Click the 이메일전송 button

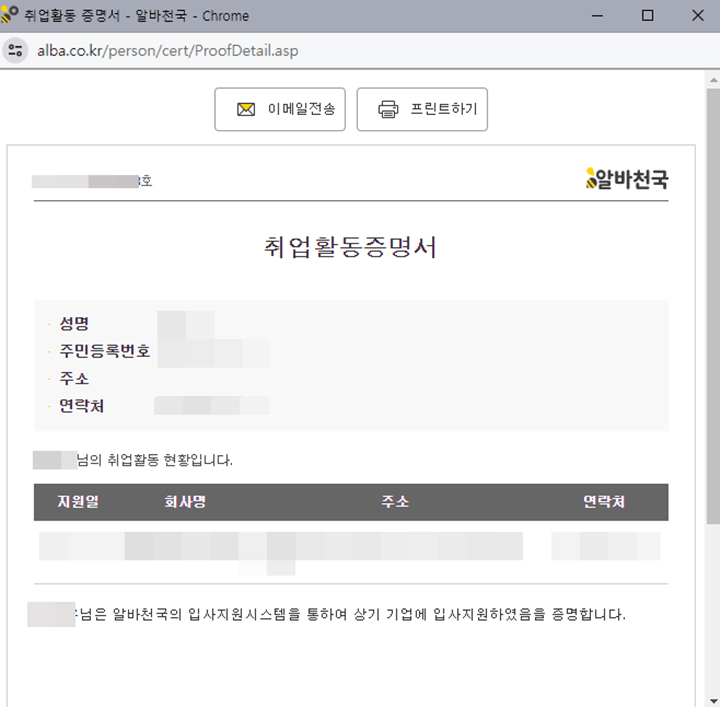(280, 109)
